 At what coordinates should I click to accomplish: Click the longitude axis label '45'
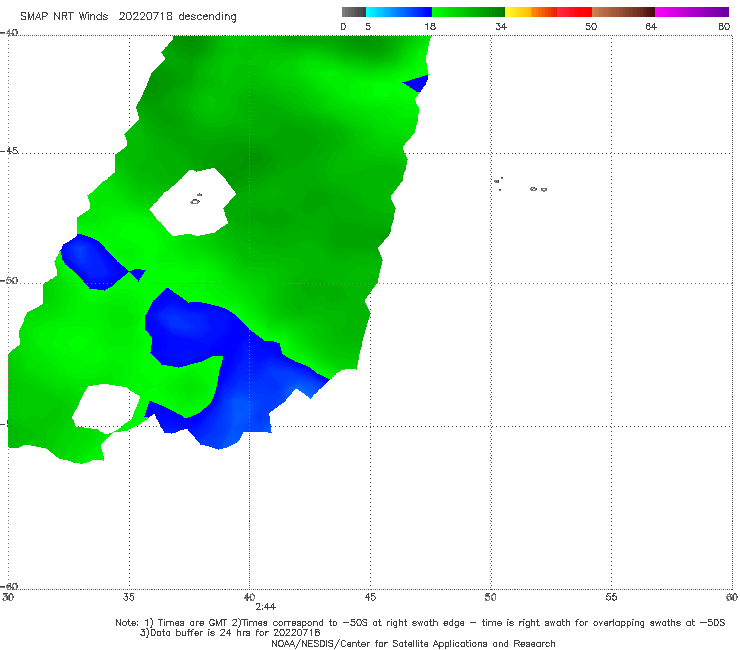tap(370, 598)
